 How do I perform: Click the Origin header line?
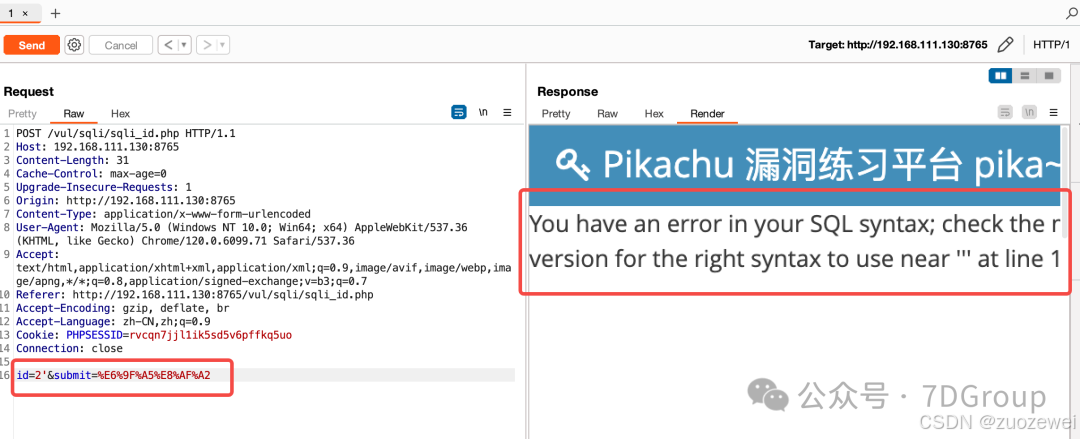coord(126,201)
